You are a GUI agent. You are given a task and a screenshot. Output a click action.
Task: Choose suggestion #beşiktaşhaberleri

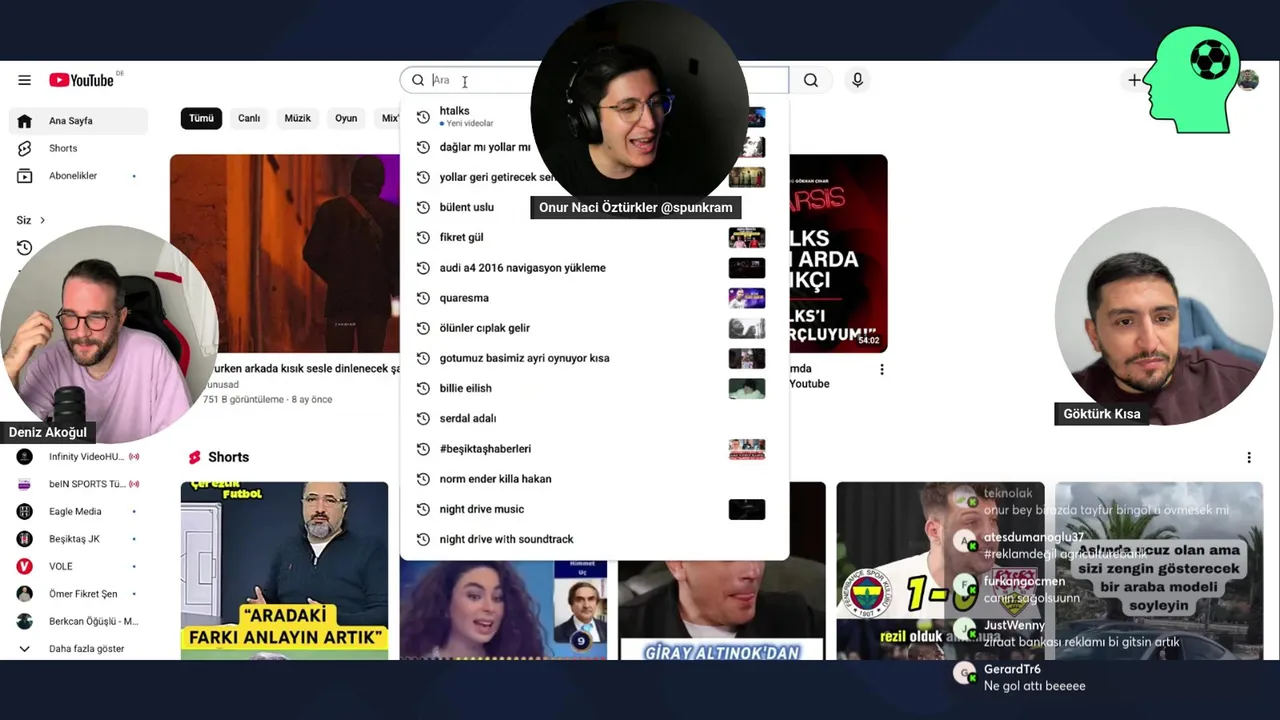point(594,449)
